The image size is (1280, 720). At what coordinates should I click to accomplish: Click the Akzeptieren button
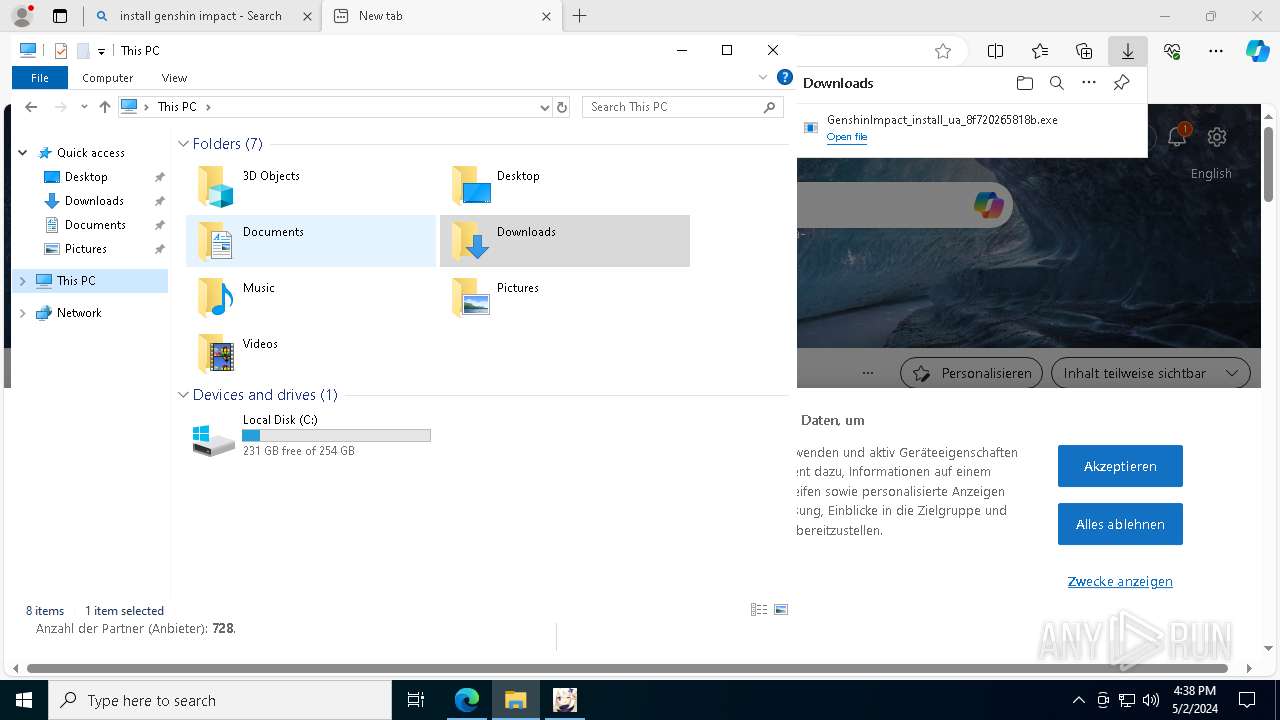coord(1120,466)
